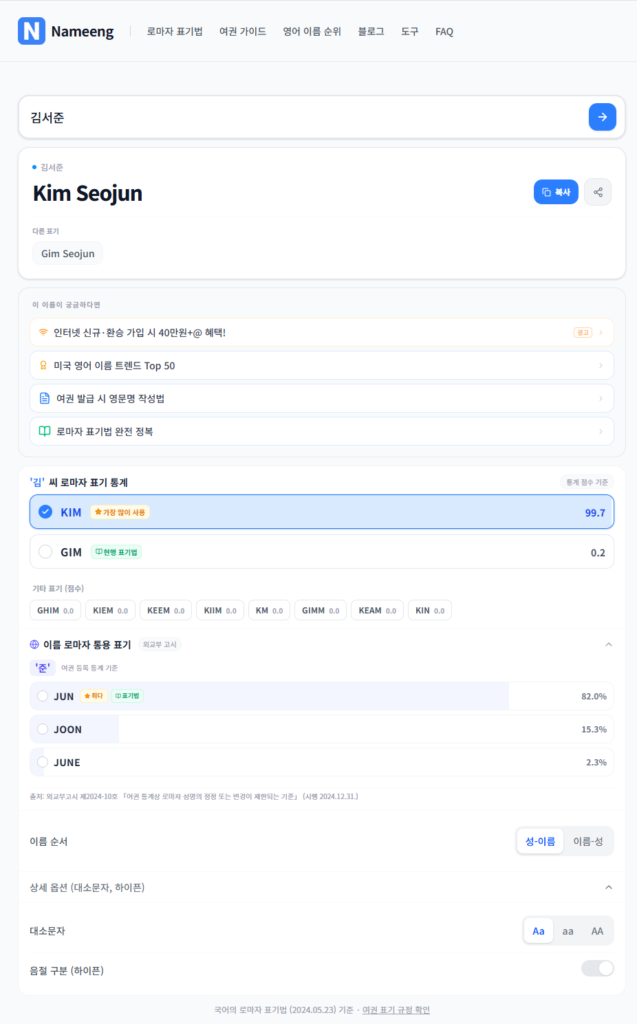Click the blue arrow search submit button
The width and height of the screenshot is (637, 1024).
point(601,116)
